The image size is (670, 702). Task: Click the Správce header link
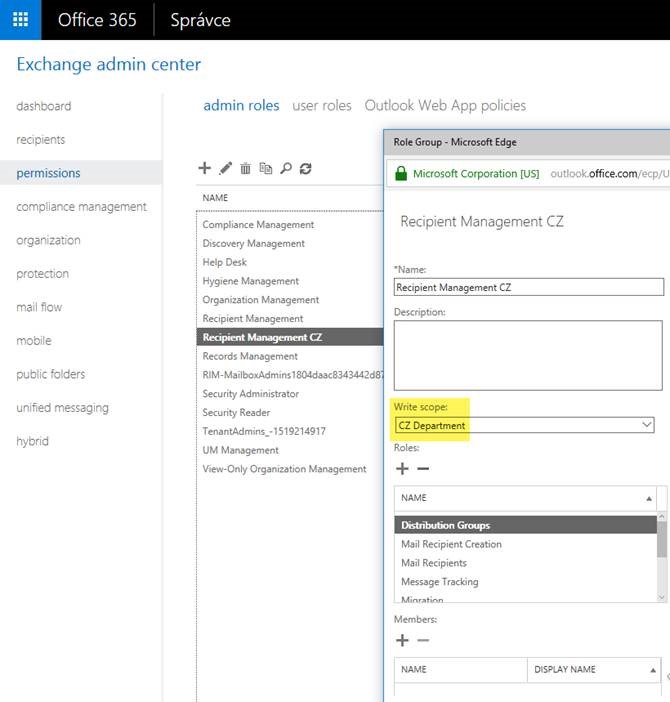click(x=201, y=21)
